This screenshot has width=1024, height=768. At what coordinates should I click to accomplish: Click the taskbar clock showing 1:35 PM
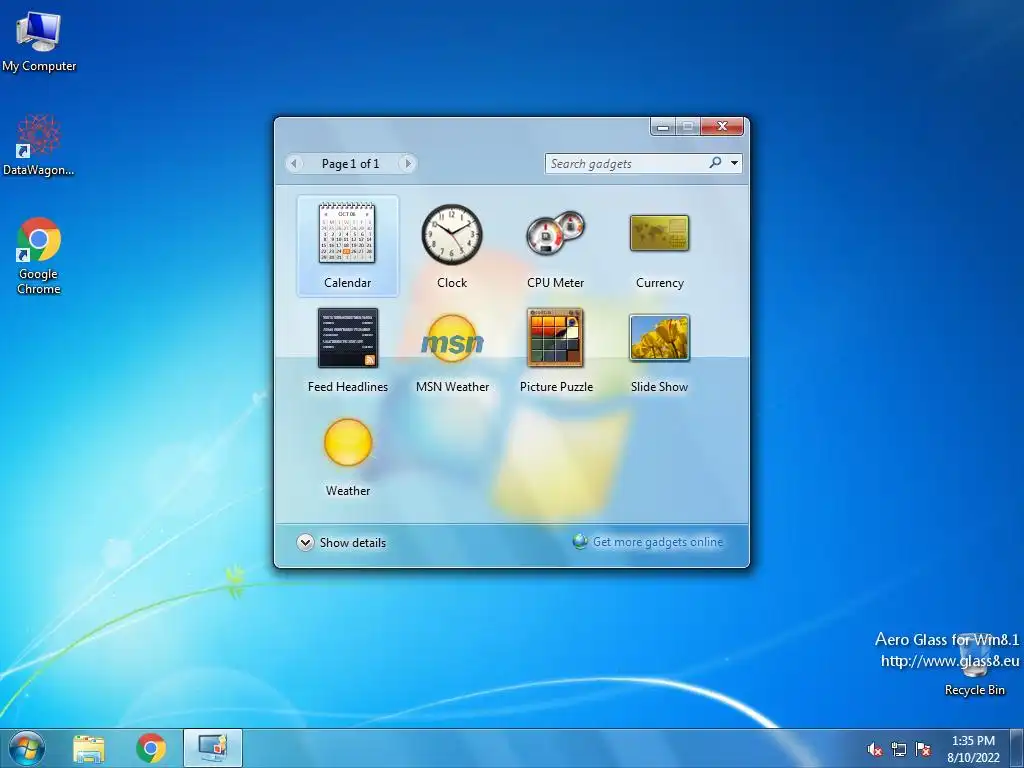[x=973, y=749]
